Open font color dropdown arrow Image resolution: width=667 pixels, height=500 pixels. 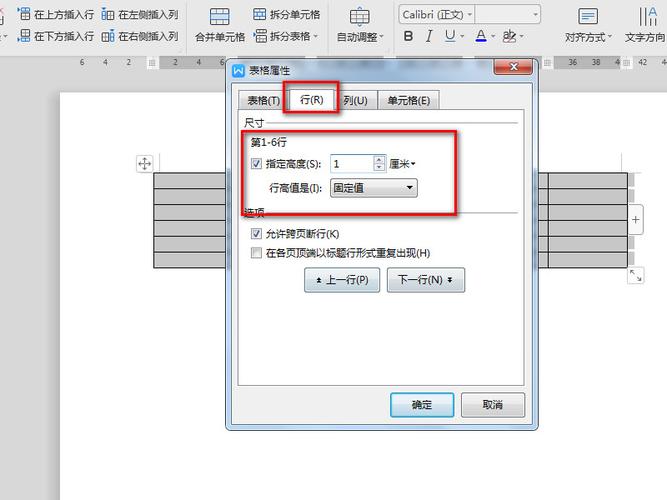coord(493,37)
